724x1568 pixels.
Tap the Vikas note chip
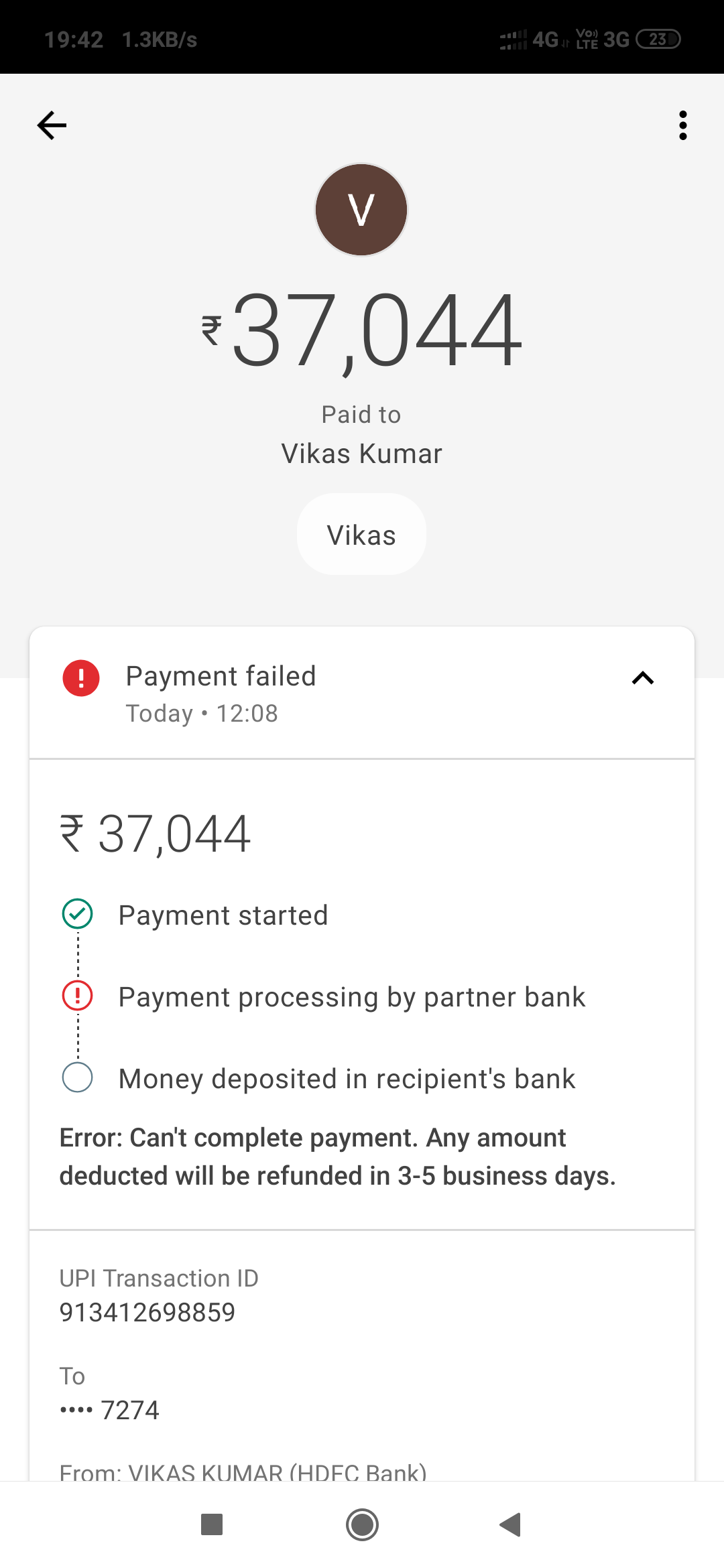(x=361, y=535)
